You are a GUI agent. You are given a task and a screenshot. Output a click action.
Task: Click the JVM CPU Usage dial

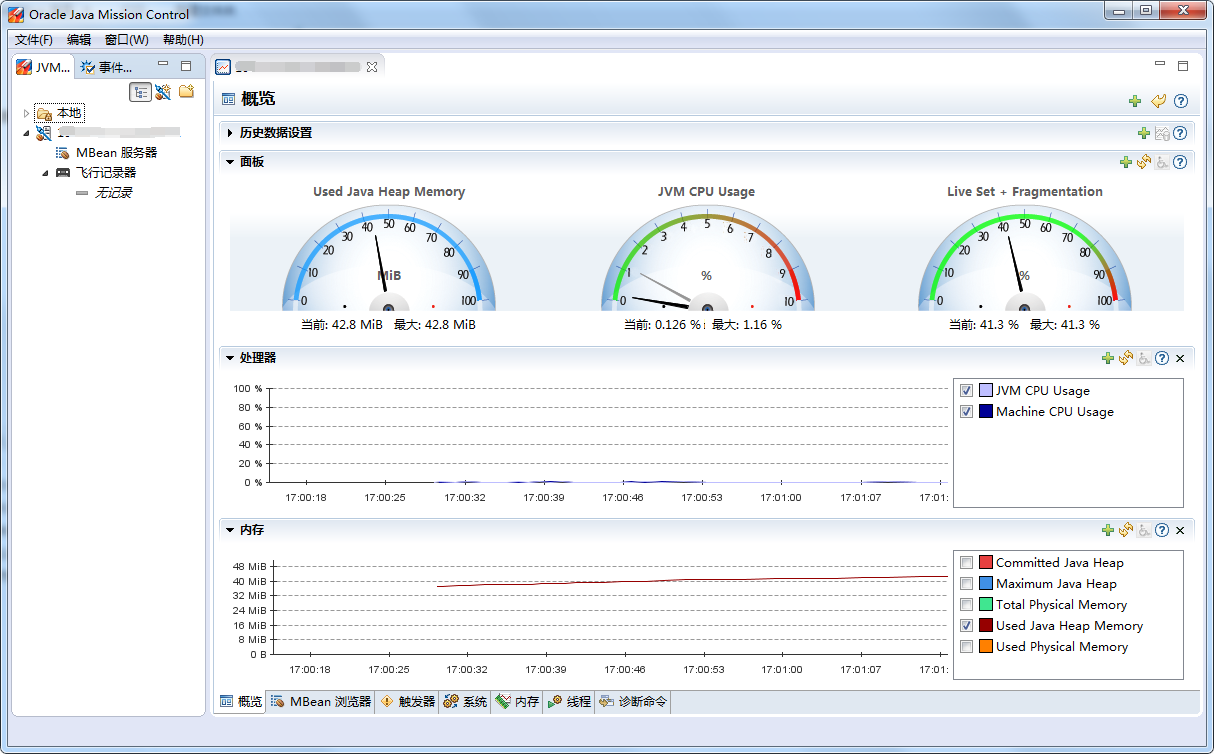point(707,260)
